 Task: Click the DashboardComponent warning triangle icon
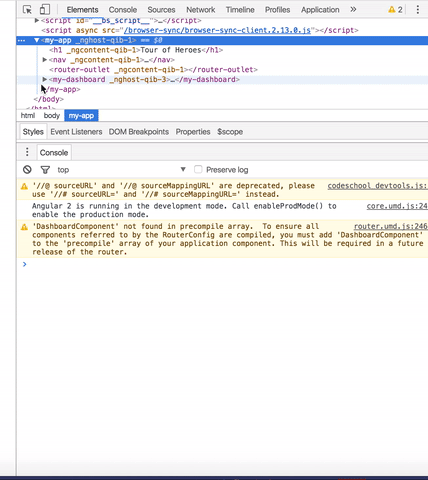pos(24,227)
